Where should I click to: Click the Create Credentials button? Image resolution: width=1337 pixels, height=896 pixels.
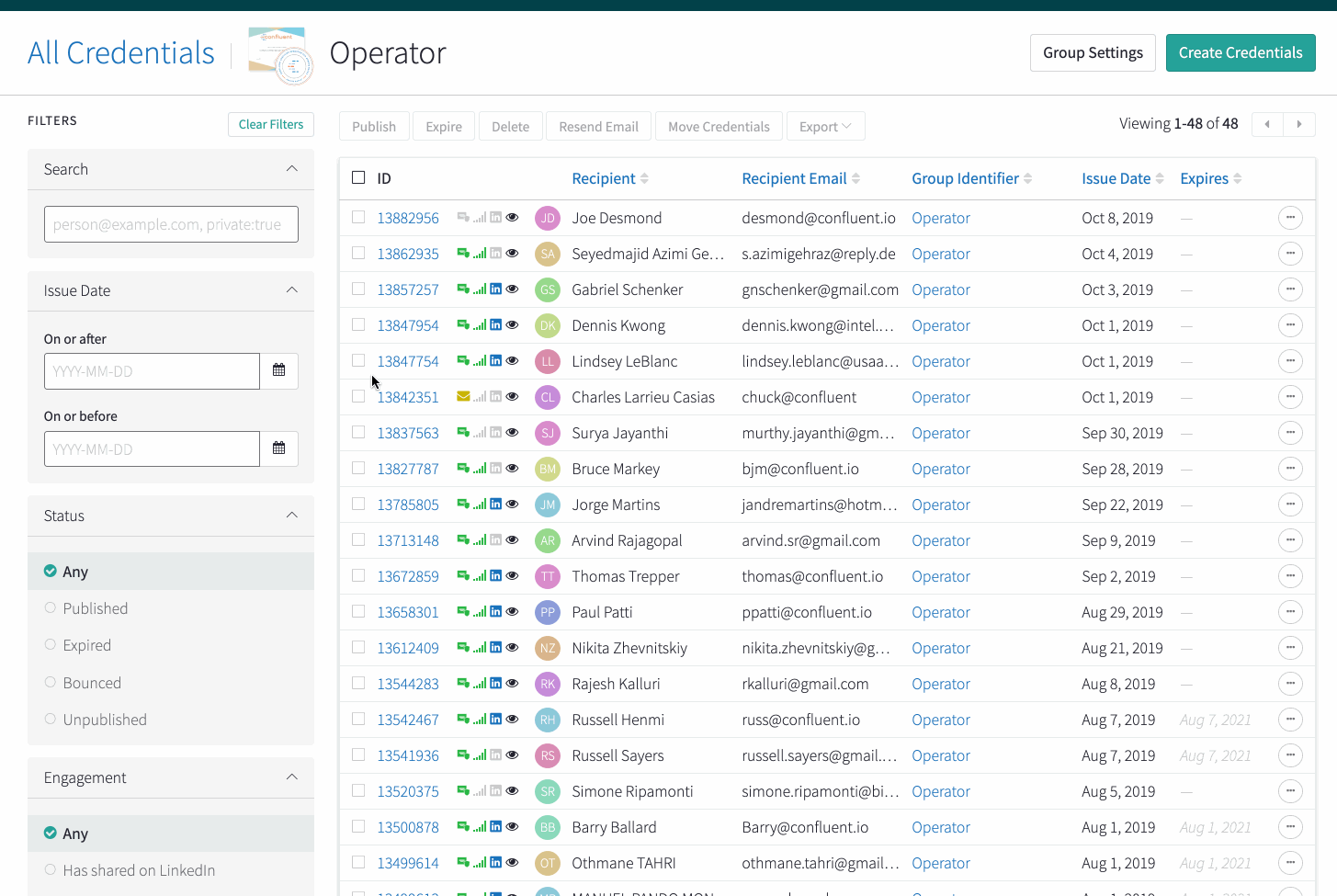[x=1240, y=53]
